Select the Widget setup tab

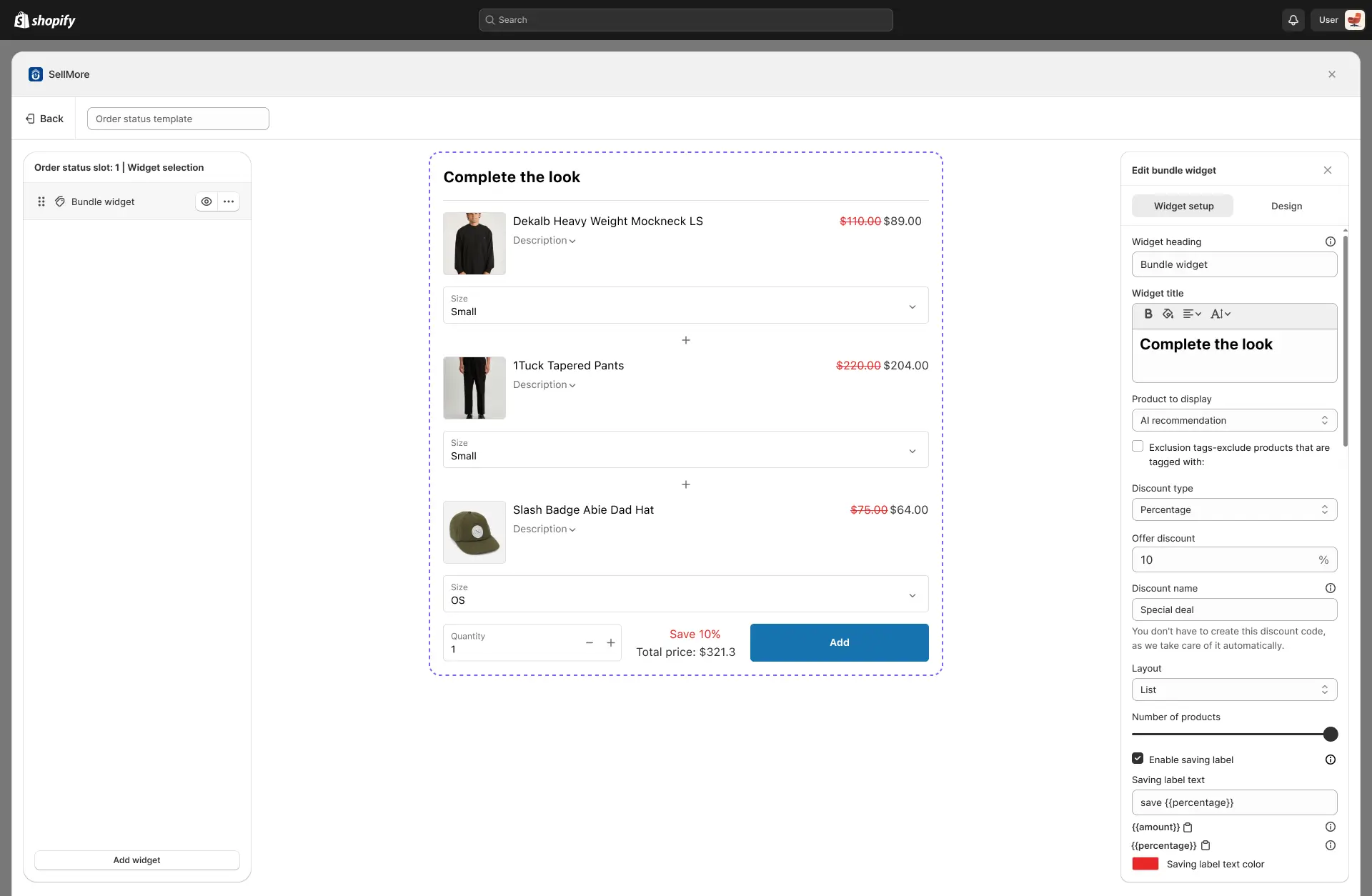pyautogui.click(x=1183, y=206)
